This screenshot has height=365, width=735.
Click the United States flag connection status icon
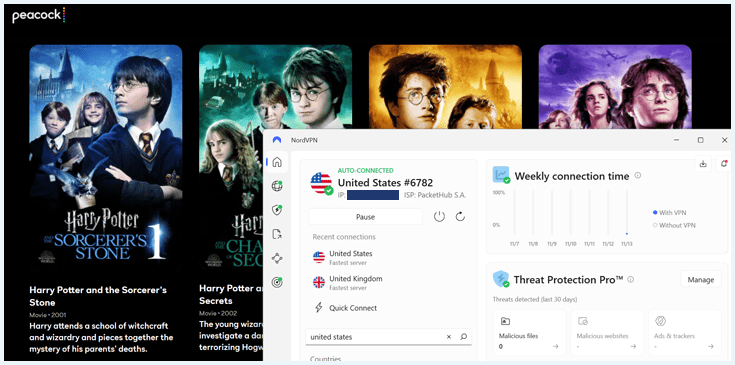[321, 183]
